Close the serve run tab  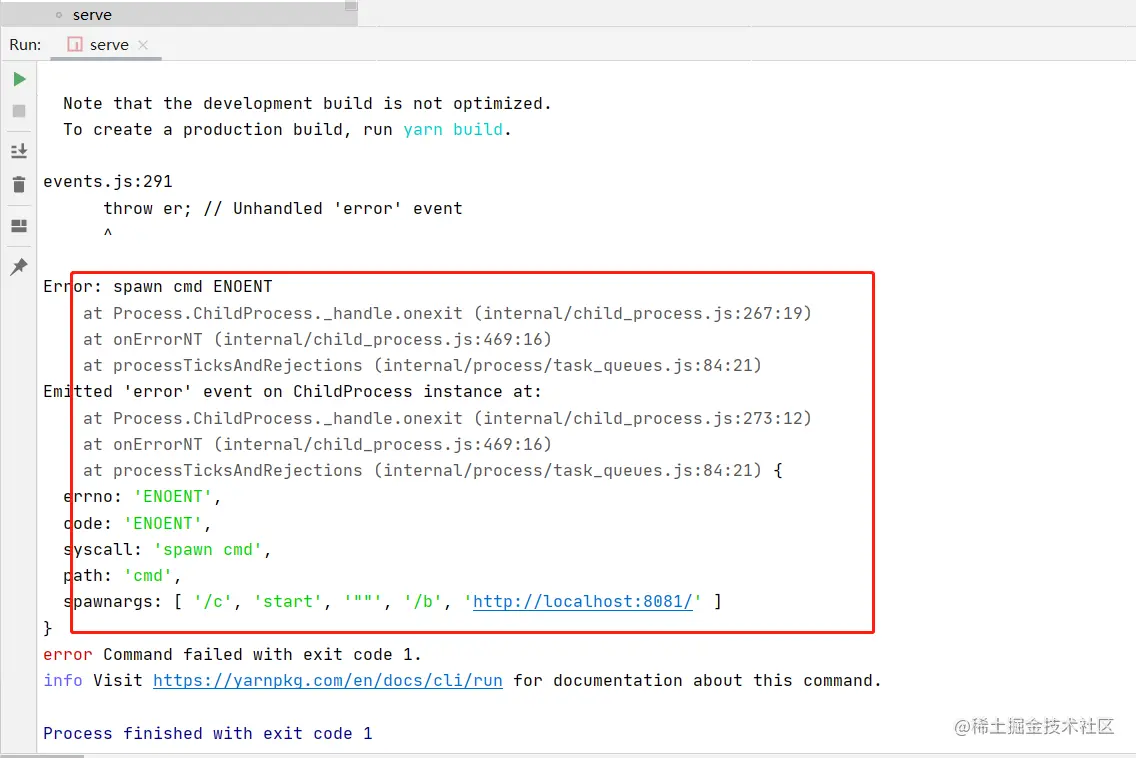point(143,45)
